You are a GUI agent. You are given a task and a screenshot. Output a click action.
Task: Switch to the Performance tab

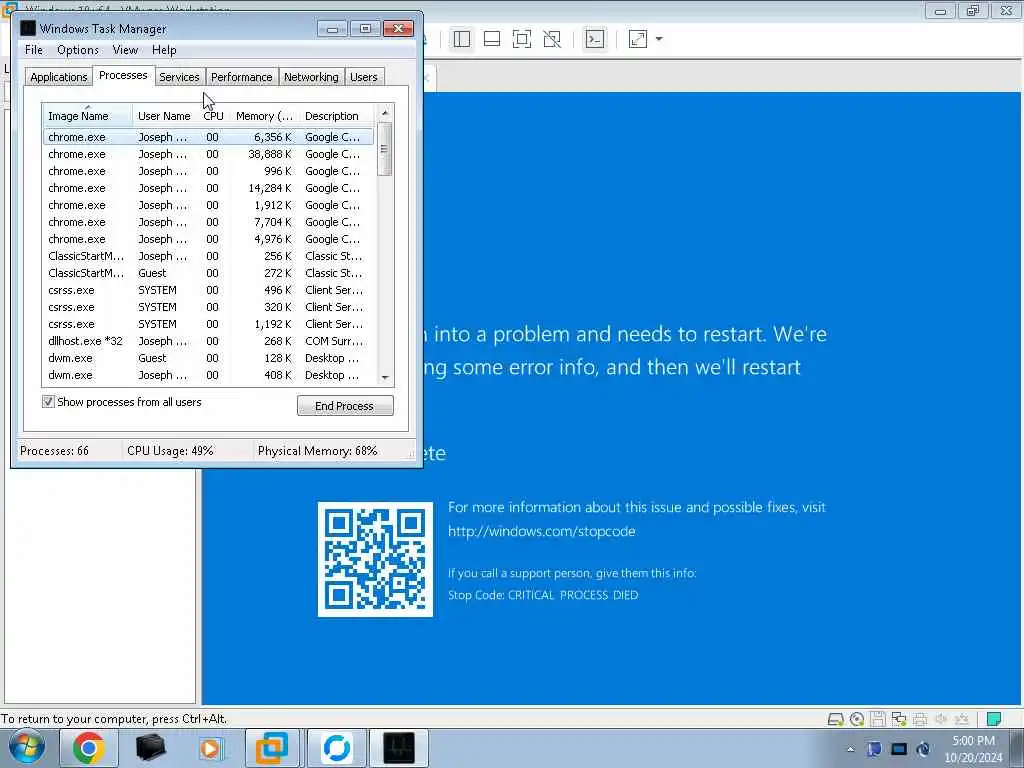point(242,77)
